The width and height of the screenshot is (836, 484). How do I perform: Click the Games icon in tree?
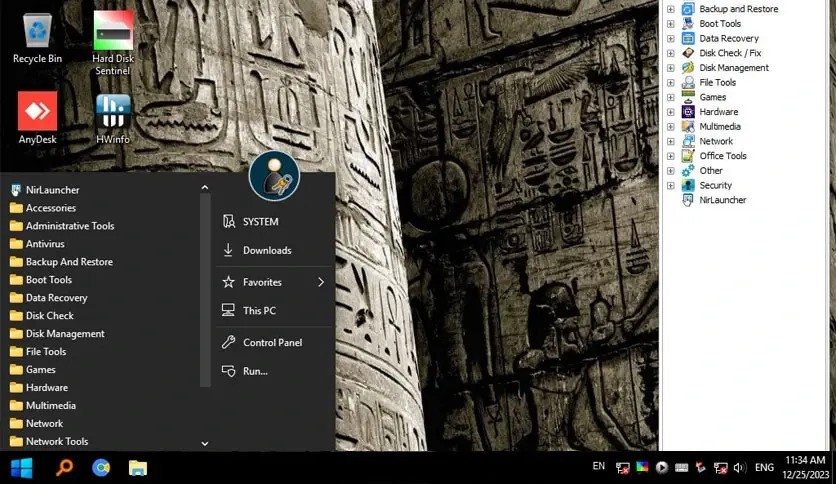click(688, 97)
